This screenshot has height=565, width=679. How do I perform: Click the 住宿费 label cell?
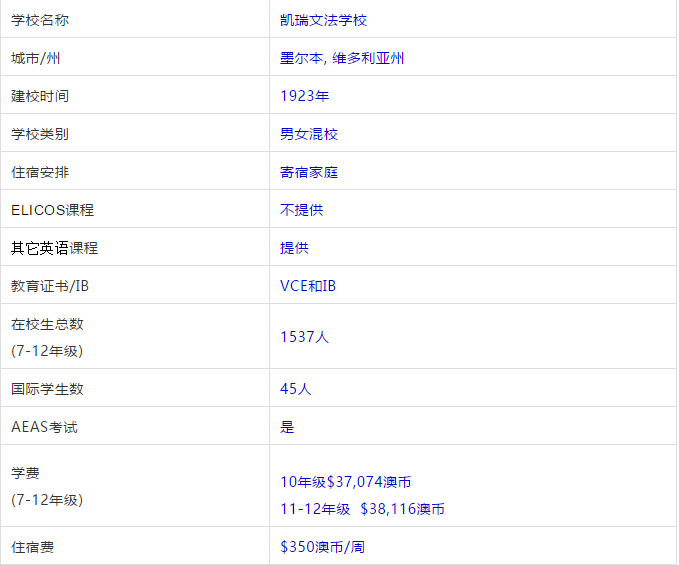coord(33,547)
